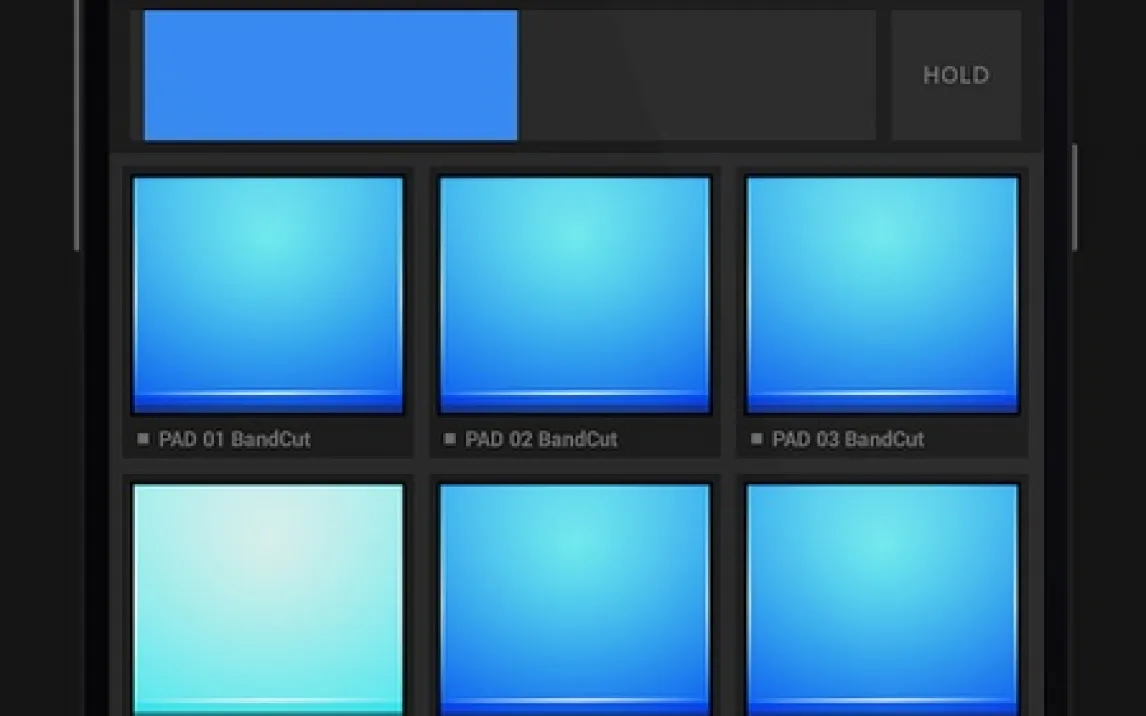Click the bright strip at PAD 01's bottom edge
Screen dimensions: 1146x716
268,401
